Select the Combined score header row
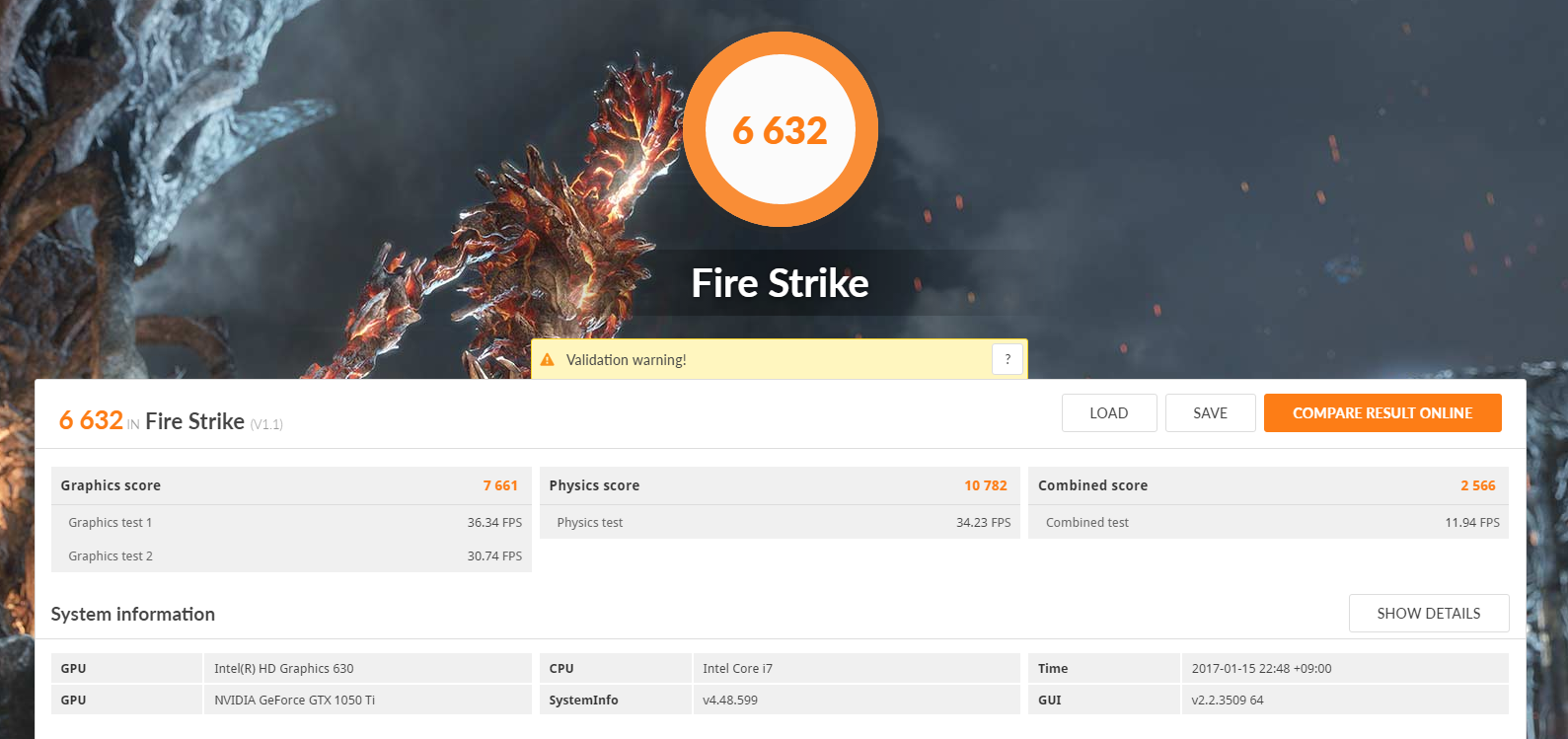 point(1267,485)
